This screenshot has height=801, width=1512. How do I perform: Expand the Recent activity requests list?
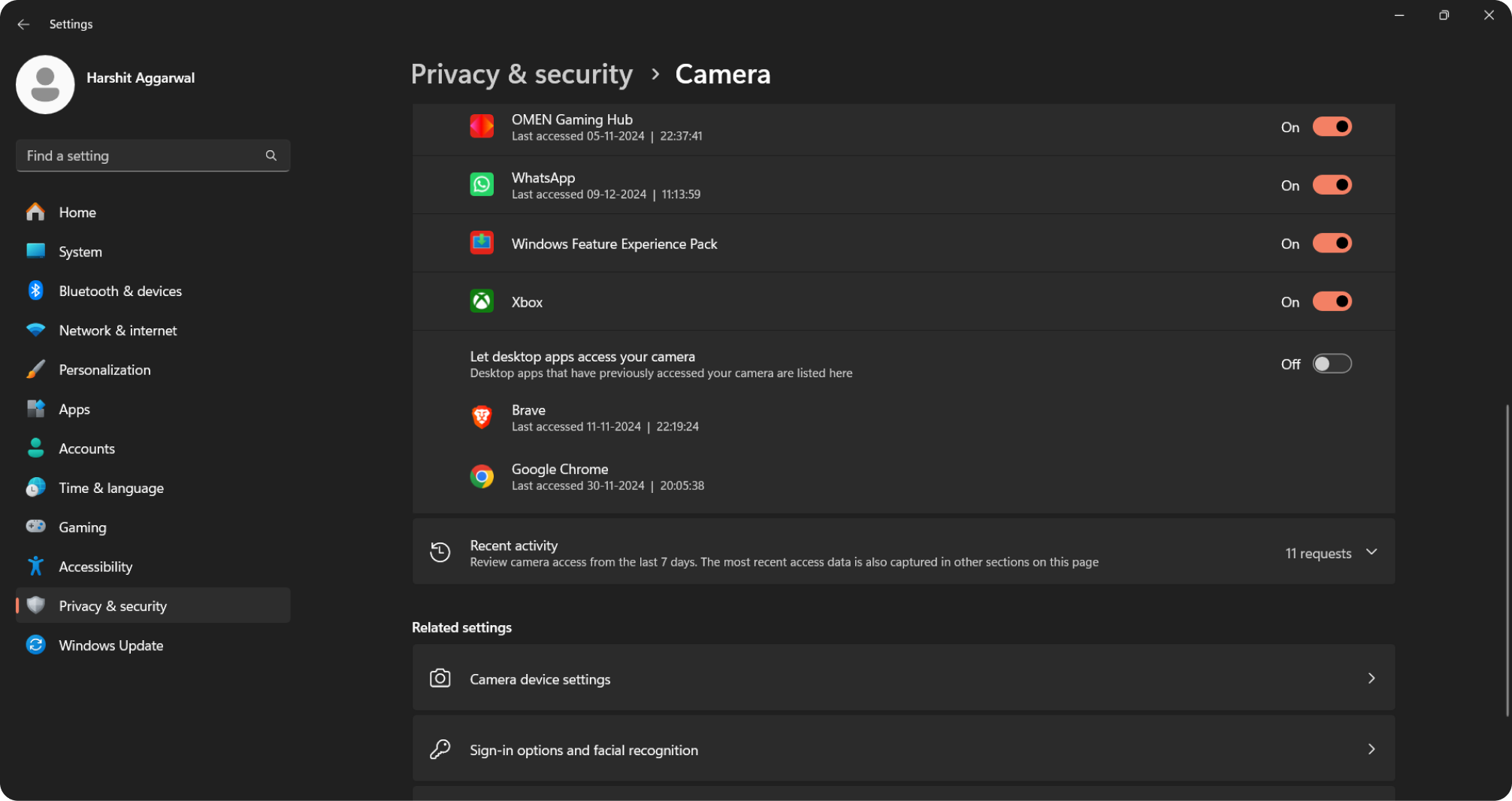1372,552
